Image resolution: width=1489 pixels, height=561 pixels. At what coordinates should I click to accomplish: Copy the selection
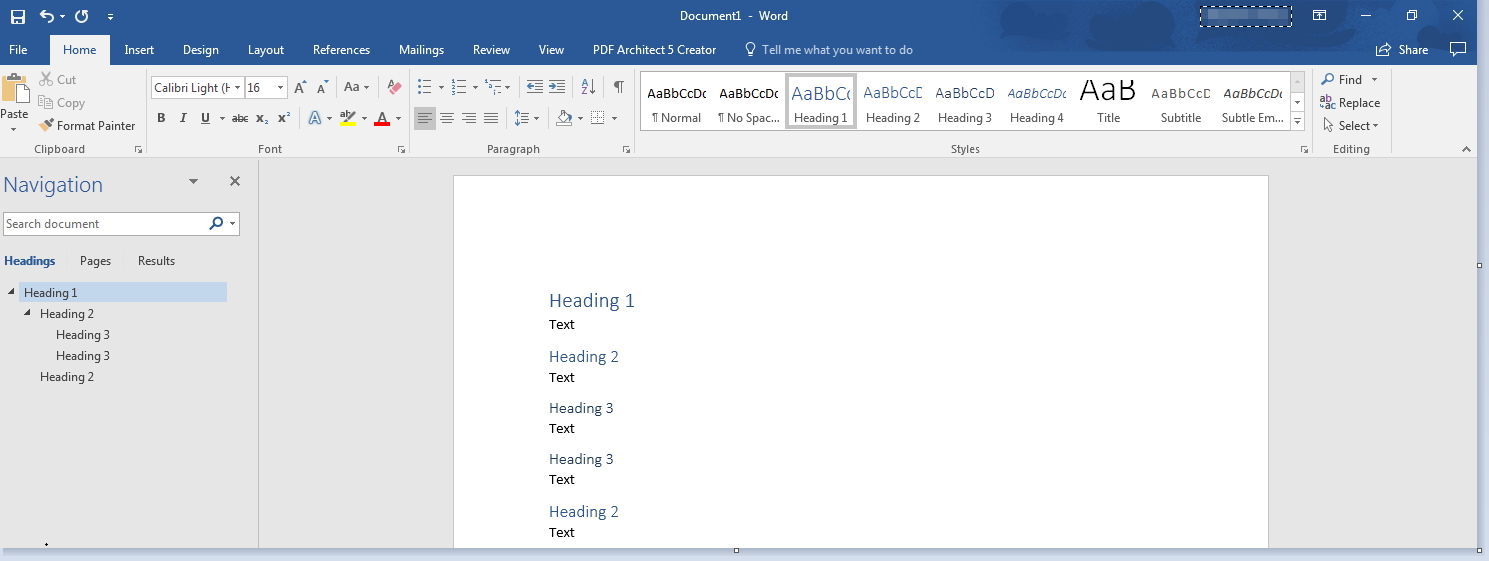[x=61, y=103]
